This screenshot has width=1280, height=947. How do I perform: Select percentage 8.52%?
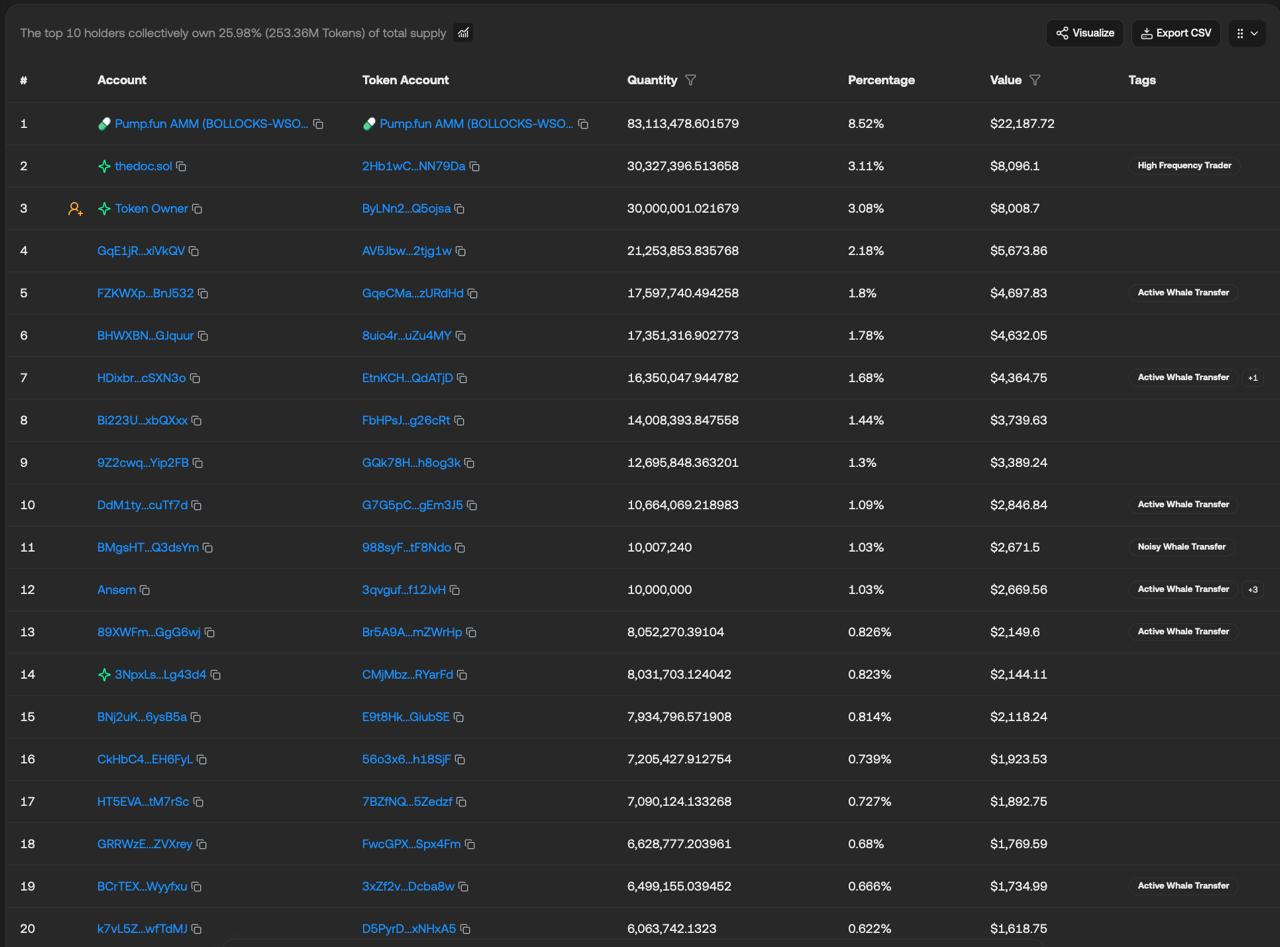866,124
